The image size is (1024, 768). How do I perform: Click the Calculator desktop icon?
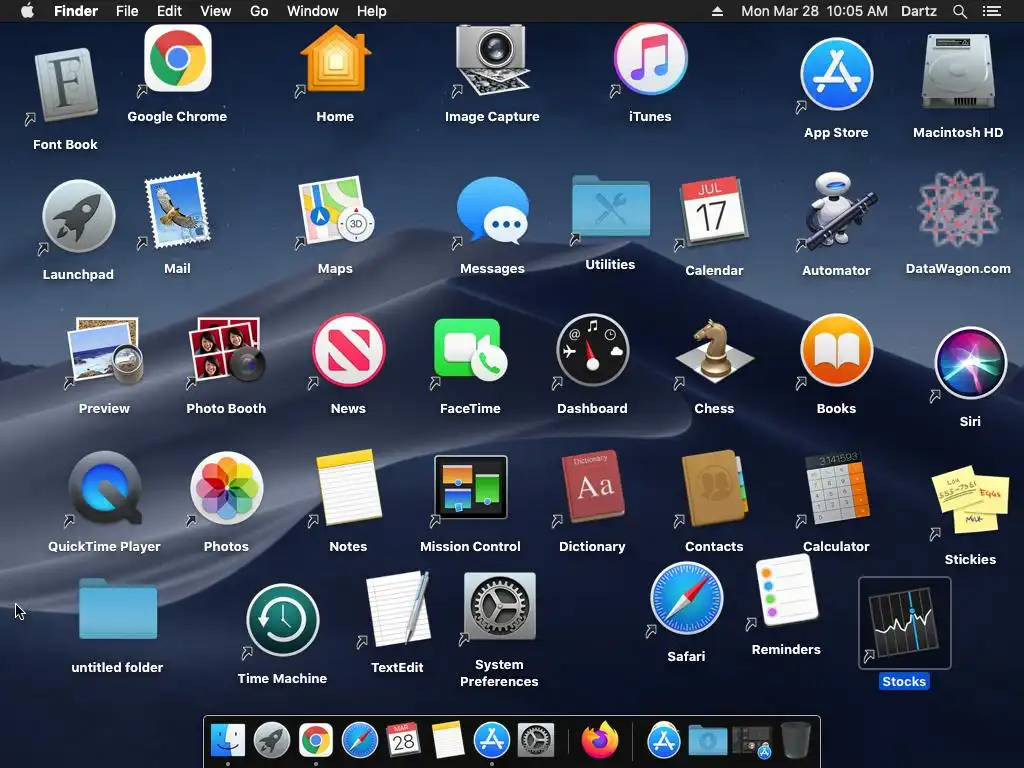[837, 488]
